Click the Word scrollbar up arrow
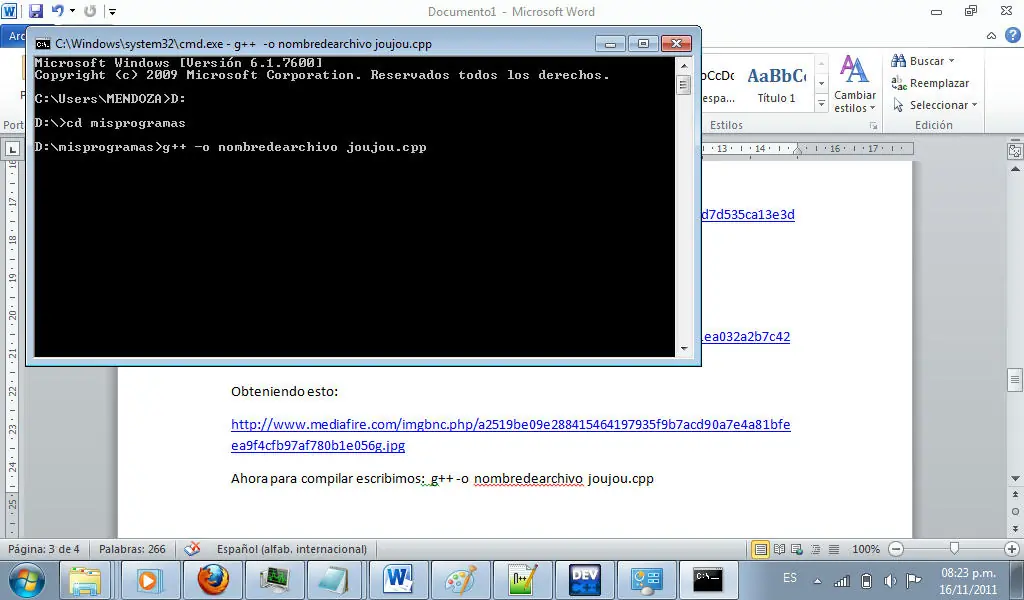The width and height of the screenshot is (1024, 600). pos(1015,169)
